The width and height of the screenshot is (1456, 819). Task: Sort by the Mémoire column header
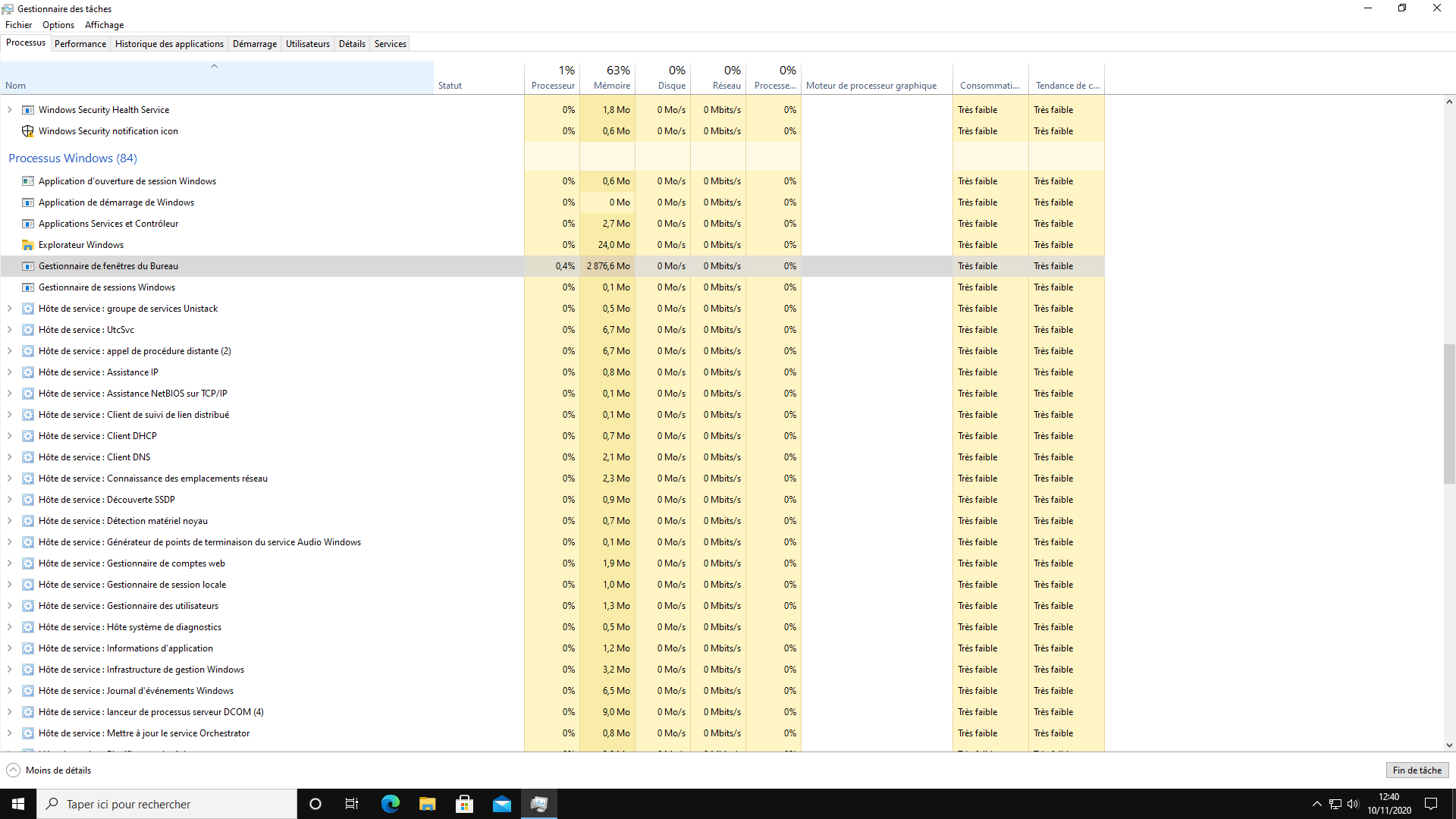pos(607,77)
